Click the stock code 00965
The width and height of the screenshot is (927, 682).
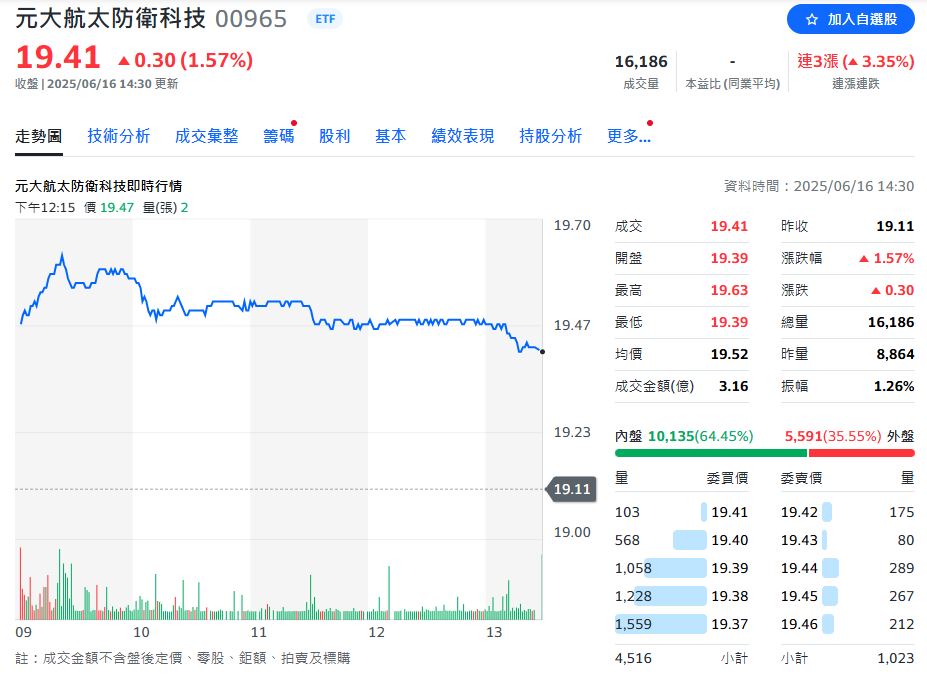tap(251, 19)
